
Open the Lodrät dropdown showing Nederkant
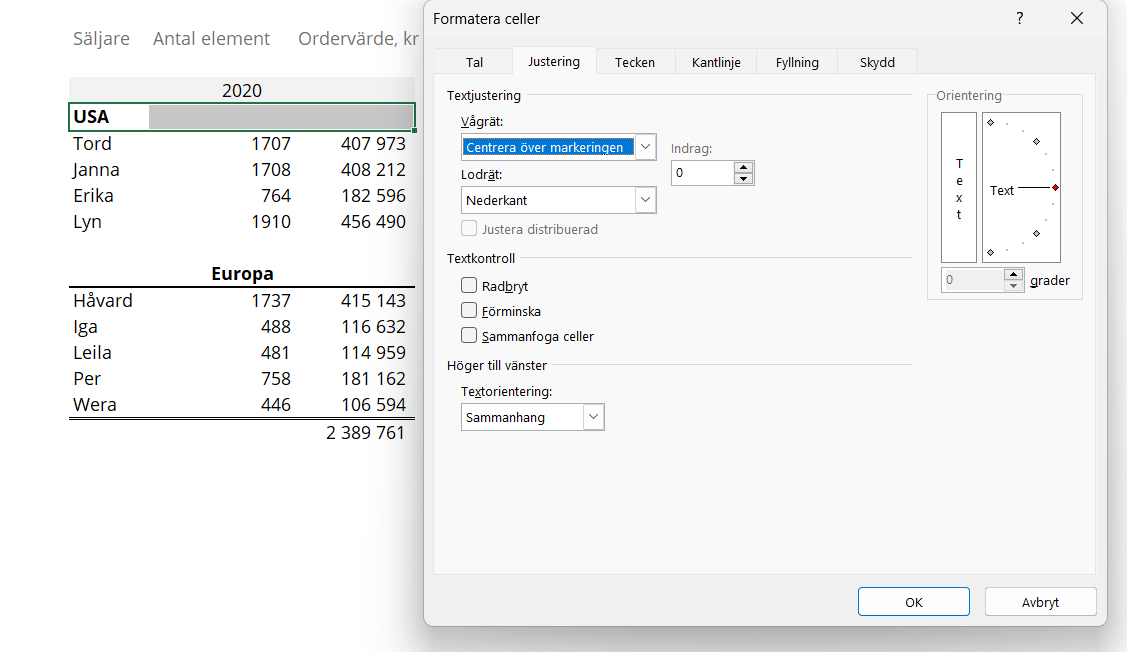[x=645, y=200]
